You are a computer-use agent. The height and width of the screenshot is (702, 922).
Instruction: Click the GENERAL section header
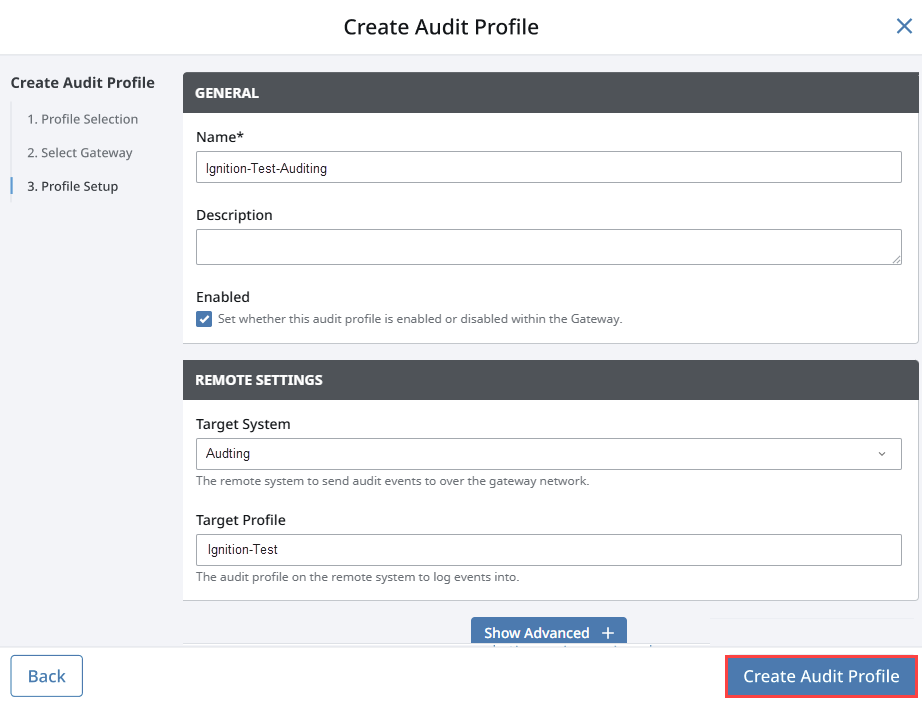pos(550,93)
